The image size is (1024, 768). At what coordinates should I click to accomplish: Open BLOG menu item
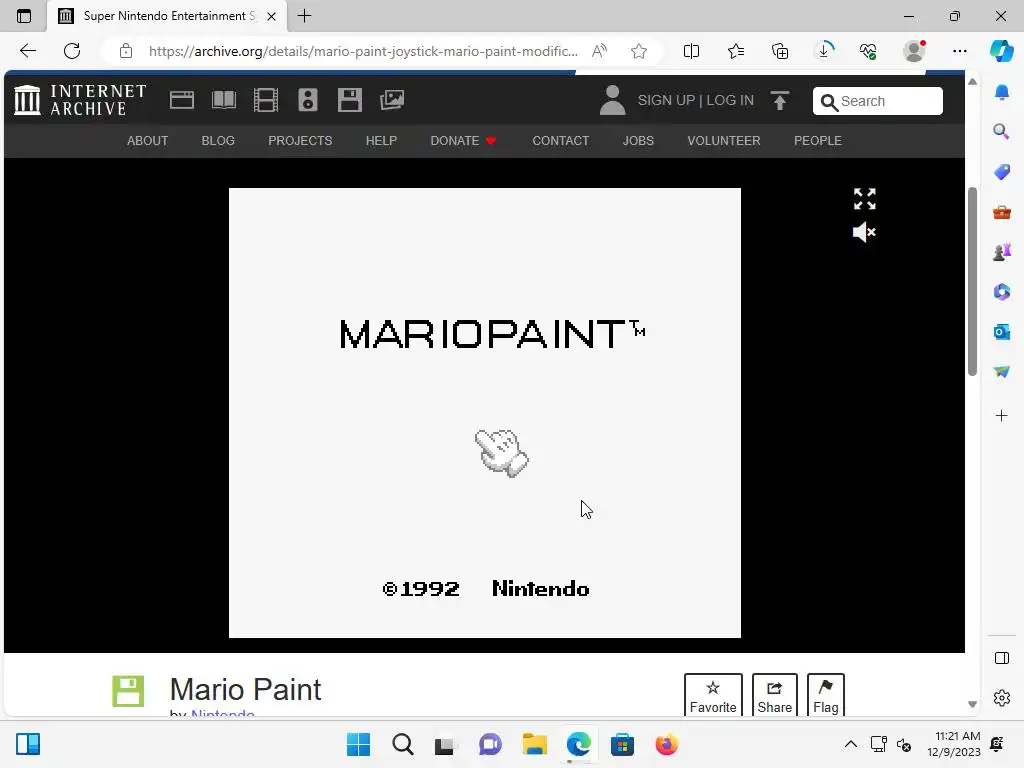[218, 140]
